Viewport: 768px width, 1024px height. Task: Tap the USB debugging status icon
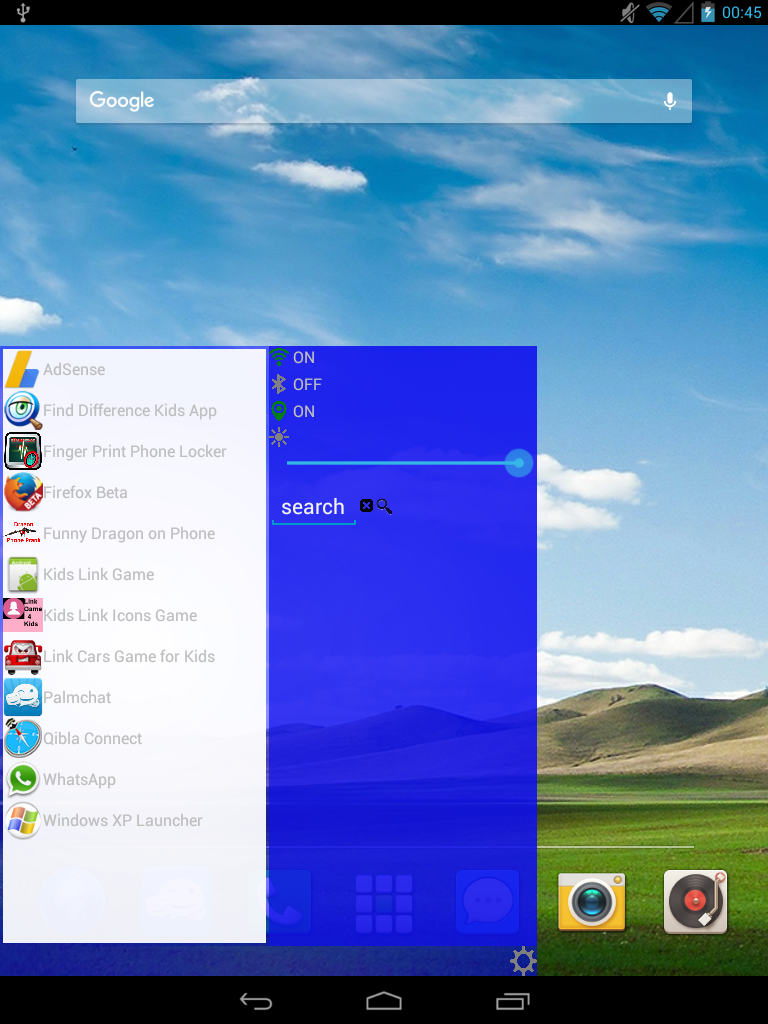[23, 12]
